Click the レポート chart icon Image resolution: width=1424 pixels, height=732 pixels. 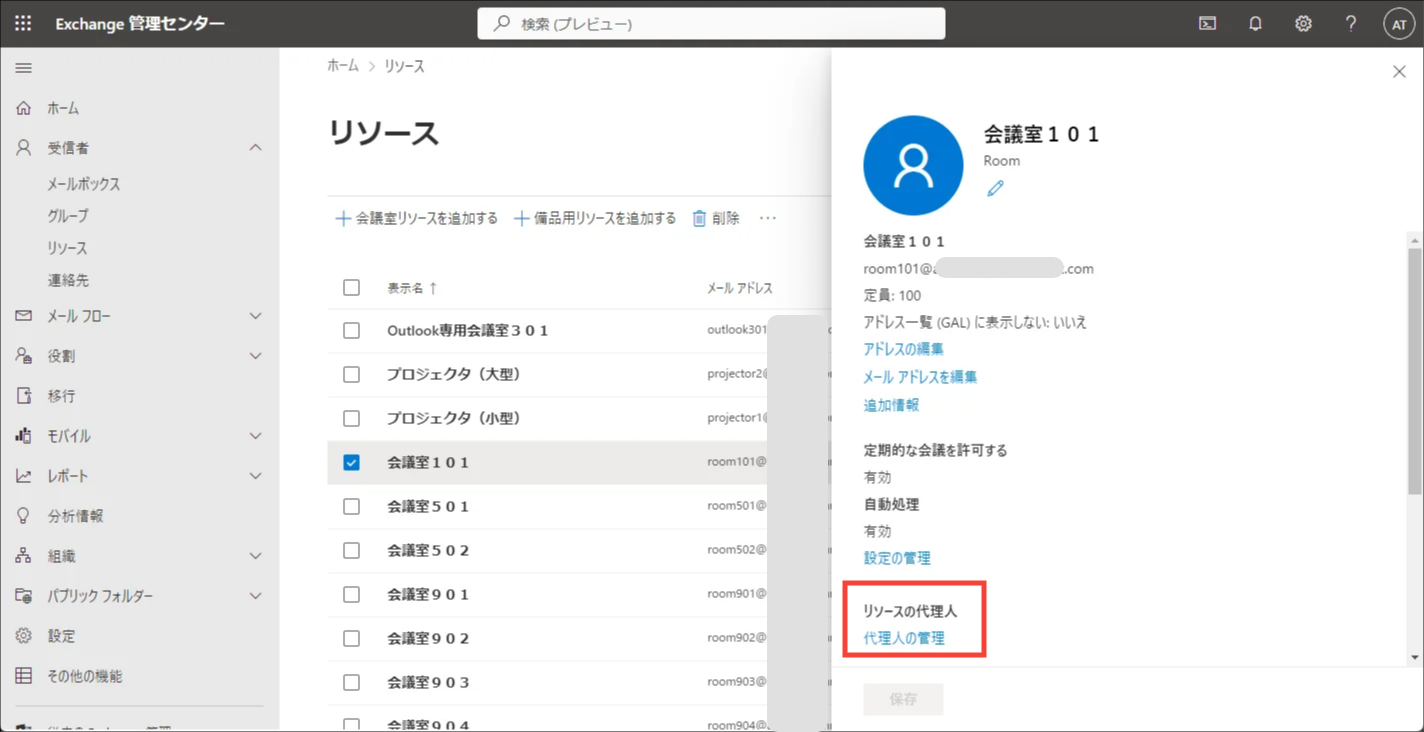[24, 476]
